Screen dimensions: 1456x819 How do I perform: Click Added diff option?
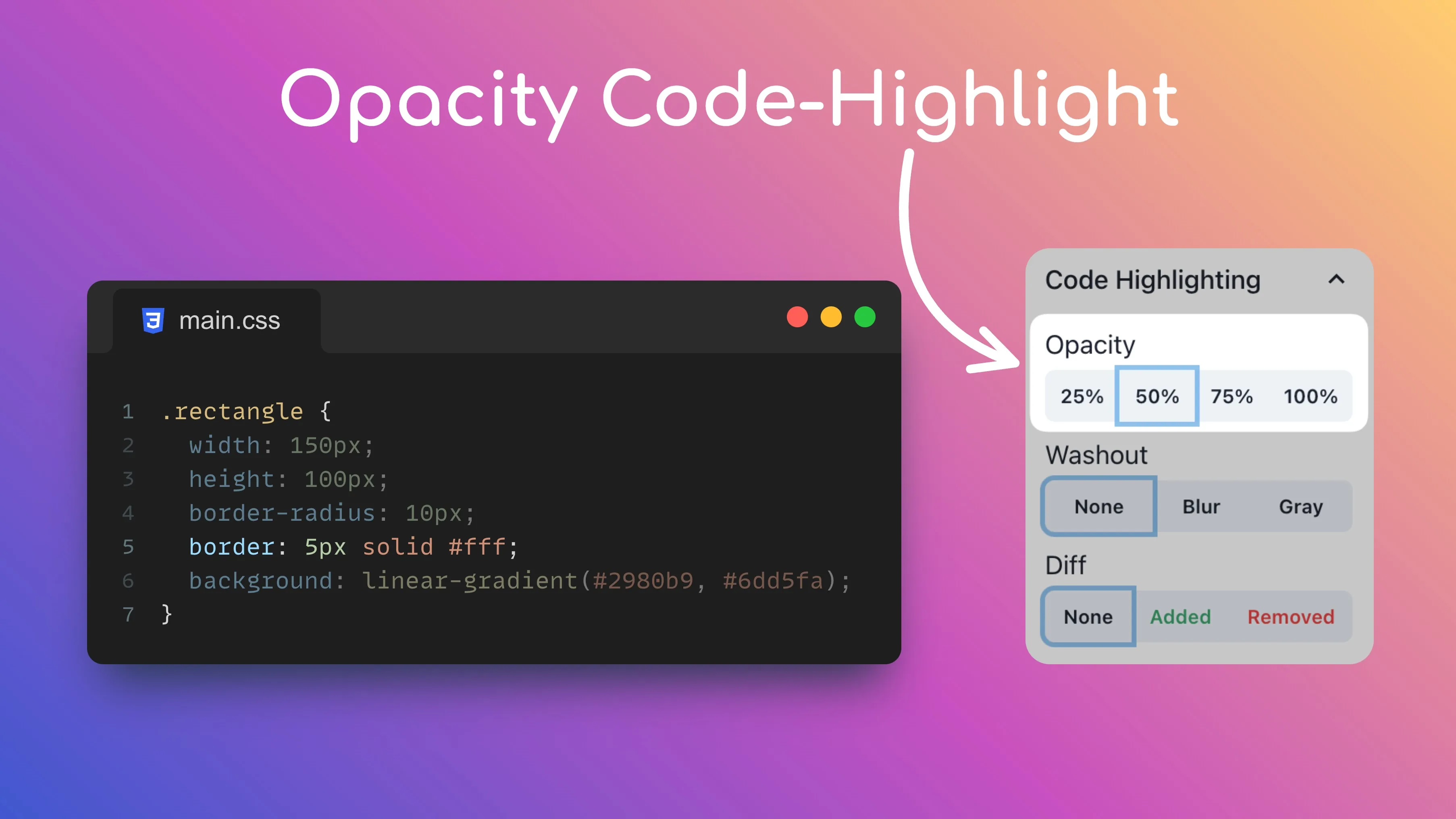pos(1180,617)
